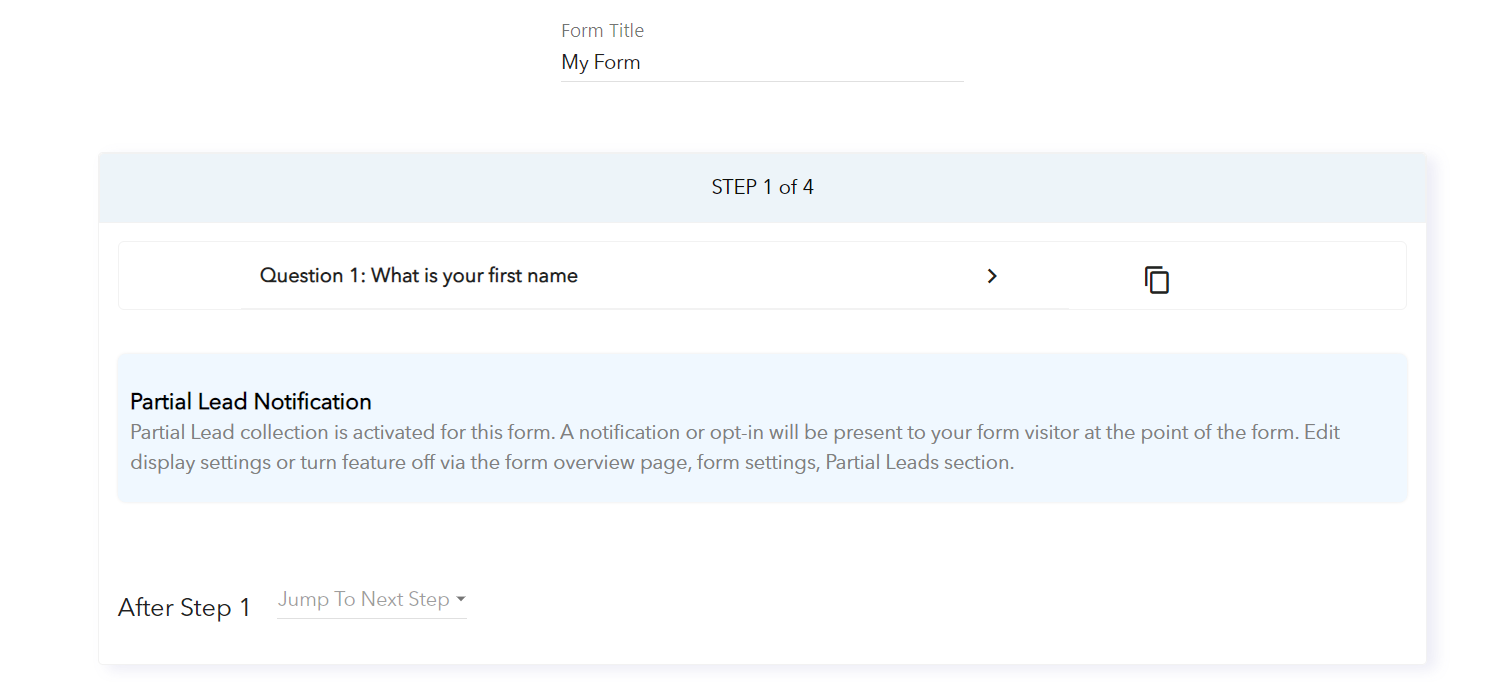Select the 'Partial Lead Notification' heading
Viewport: 1502px width, 682px height.
(x=251, y=401)
